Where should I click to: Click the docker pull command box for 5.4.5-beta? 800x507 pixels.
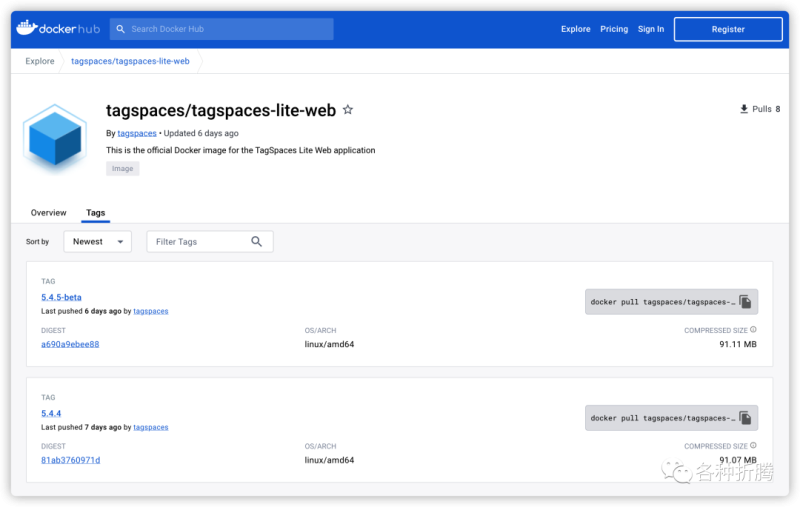pos(671,302)
